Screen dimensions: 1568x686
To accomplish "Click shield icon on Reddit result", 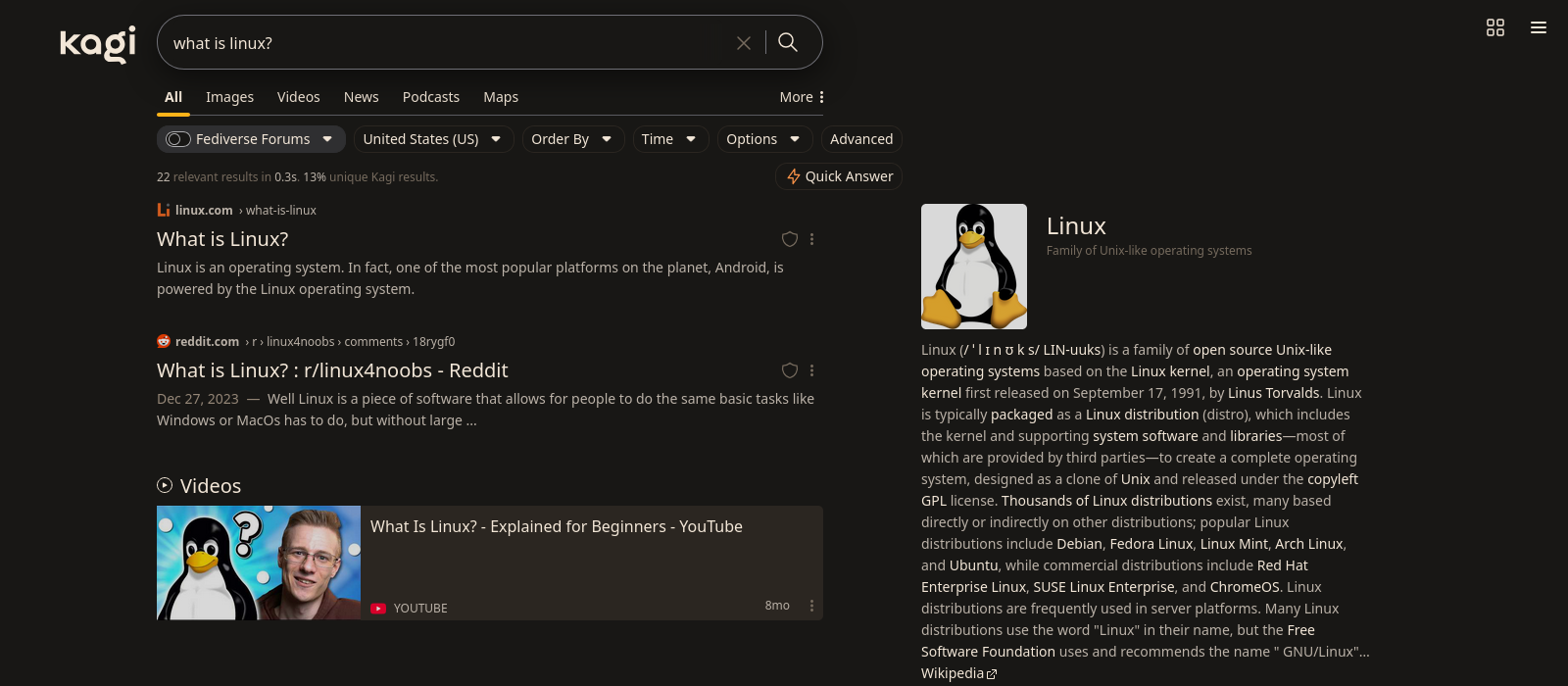I will (x=789, y=370).
